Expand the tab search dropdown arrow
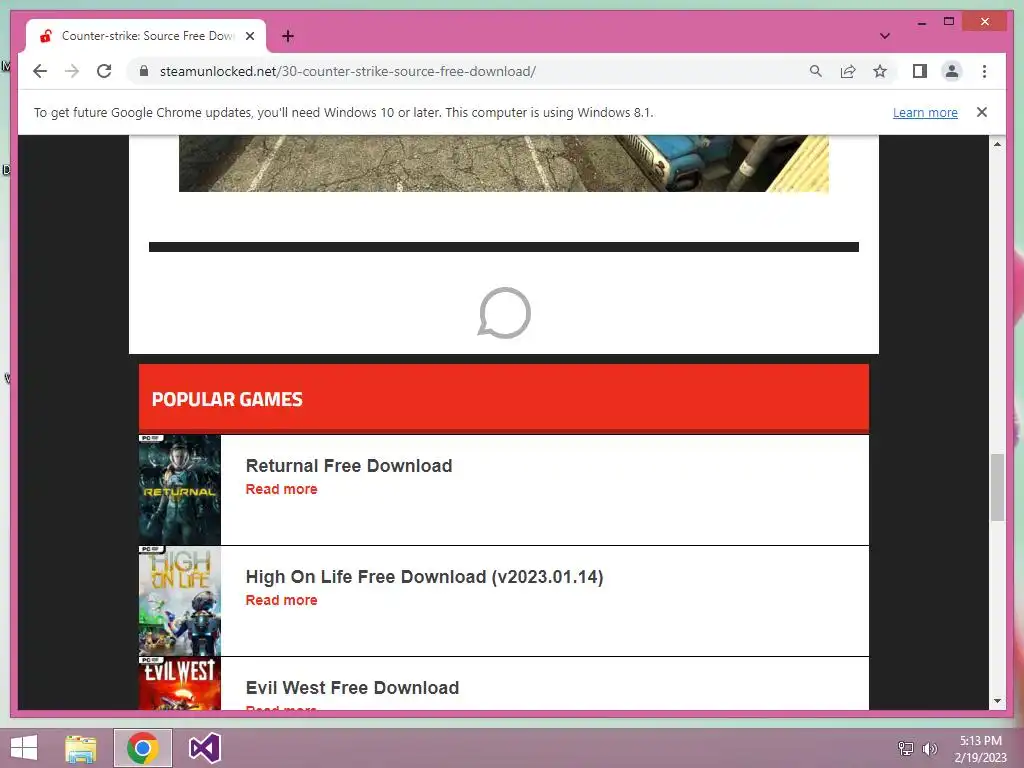This screenshot has width=1024, height=768. [x=885, y=36]
